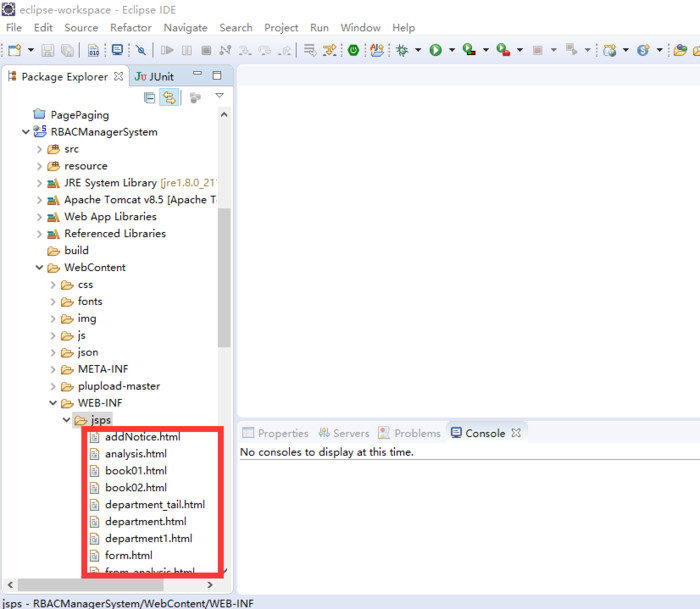Viewport: 700px width, 609px height.
Task: Click the Save All icon
Action: [67, 50]
